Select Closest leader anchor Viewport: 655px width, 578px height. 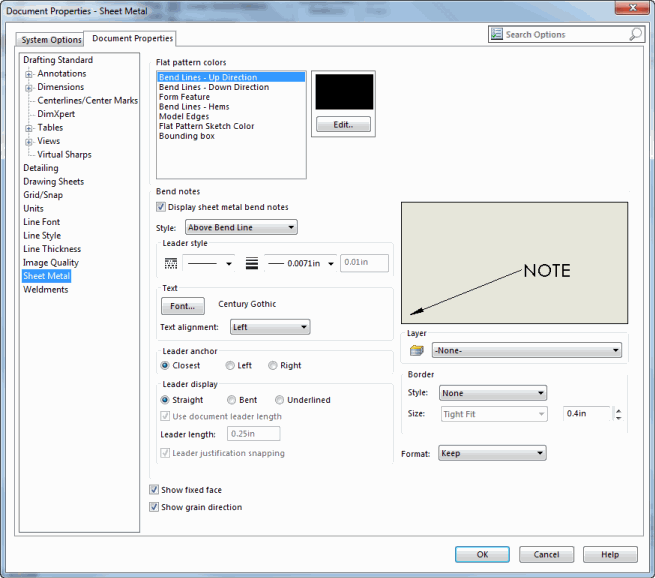tap(165, 365)
